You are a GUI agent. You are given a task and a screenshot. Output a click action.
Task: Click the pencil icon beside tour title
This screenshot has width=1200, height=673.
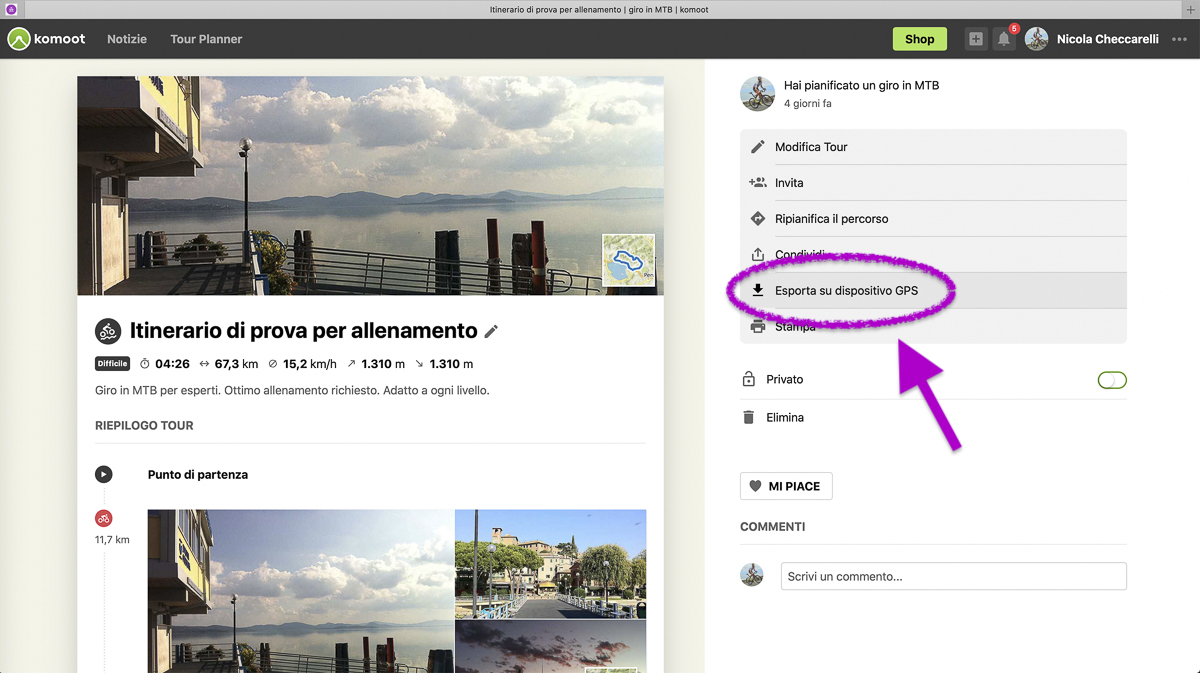point(491,331)
